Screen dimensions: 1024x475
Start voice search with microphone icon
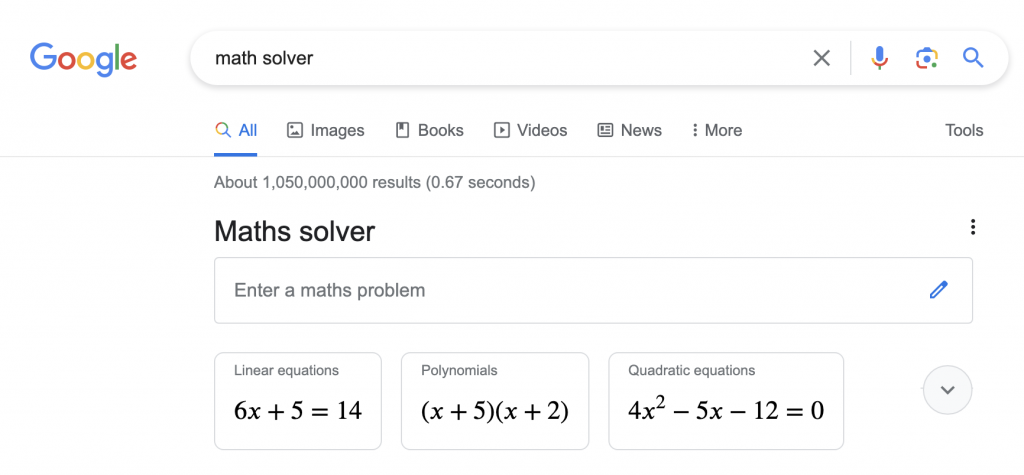(x=880, y=58)
